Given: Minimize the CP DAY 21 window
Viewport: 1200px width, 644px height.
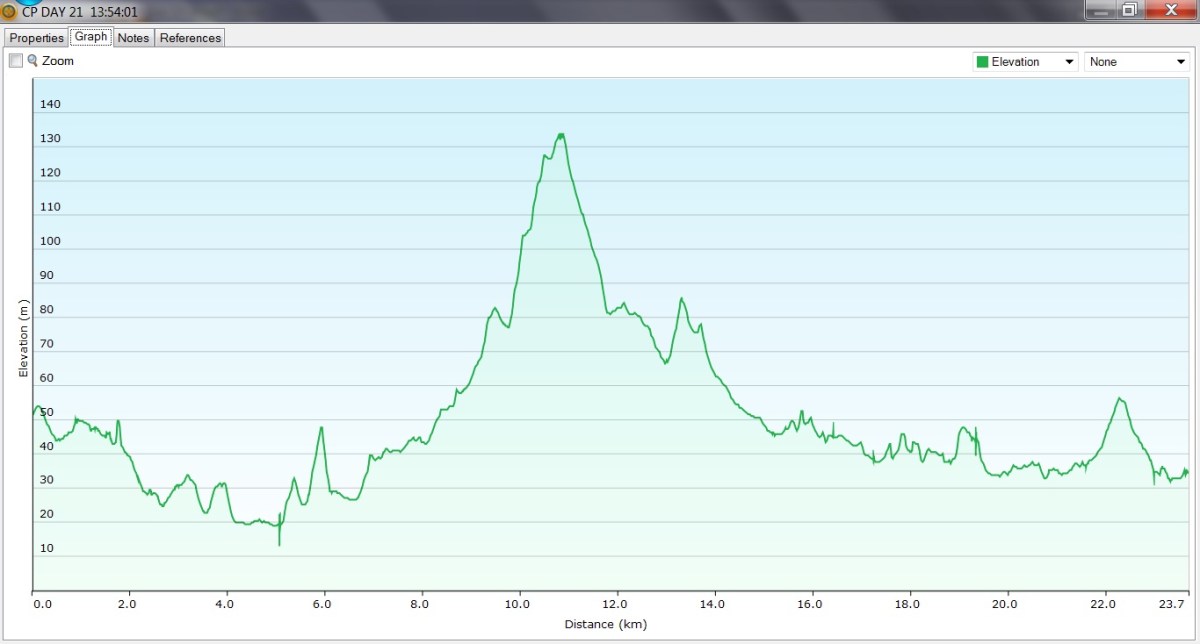Looking at the screenshot, I should [x=1100, y=10].
